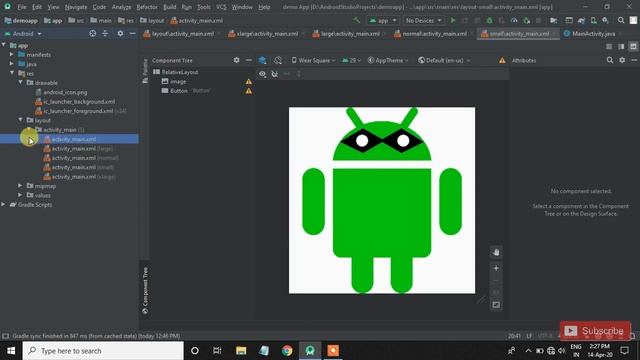The width and height of the screenshot is (640, 360).
Task: Select android_icon.png in drawable
Action: [65, 92]
